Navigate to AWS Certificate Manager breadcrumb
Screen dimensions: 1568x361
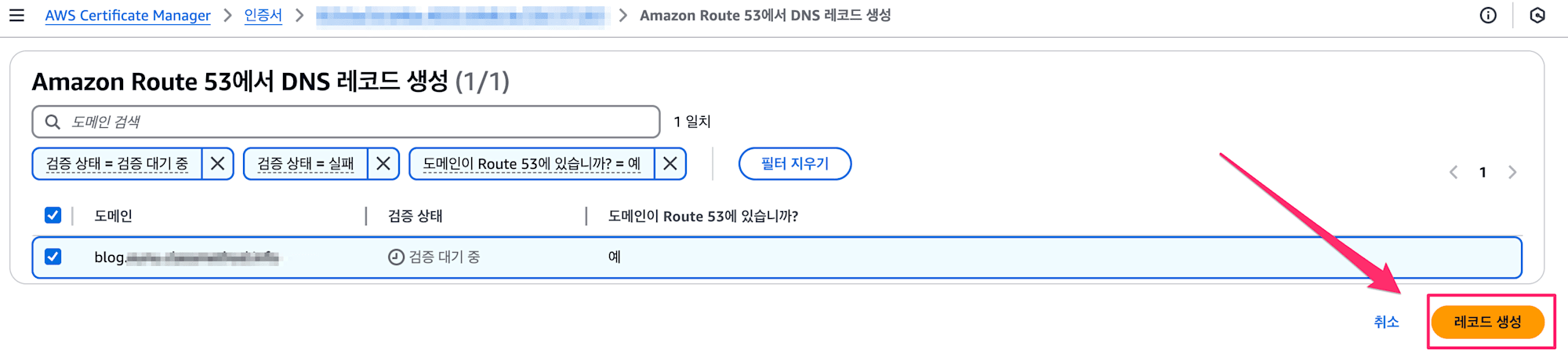(128, 15)
